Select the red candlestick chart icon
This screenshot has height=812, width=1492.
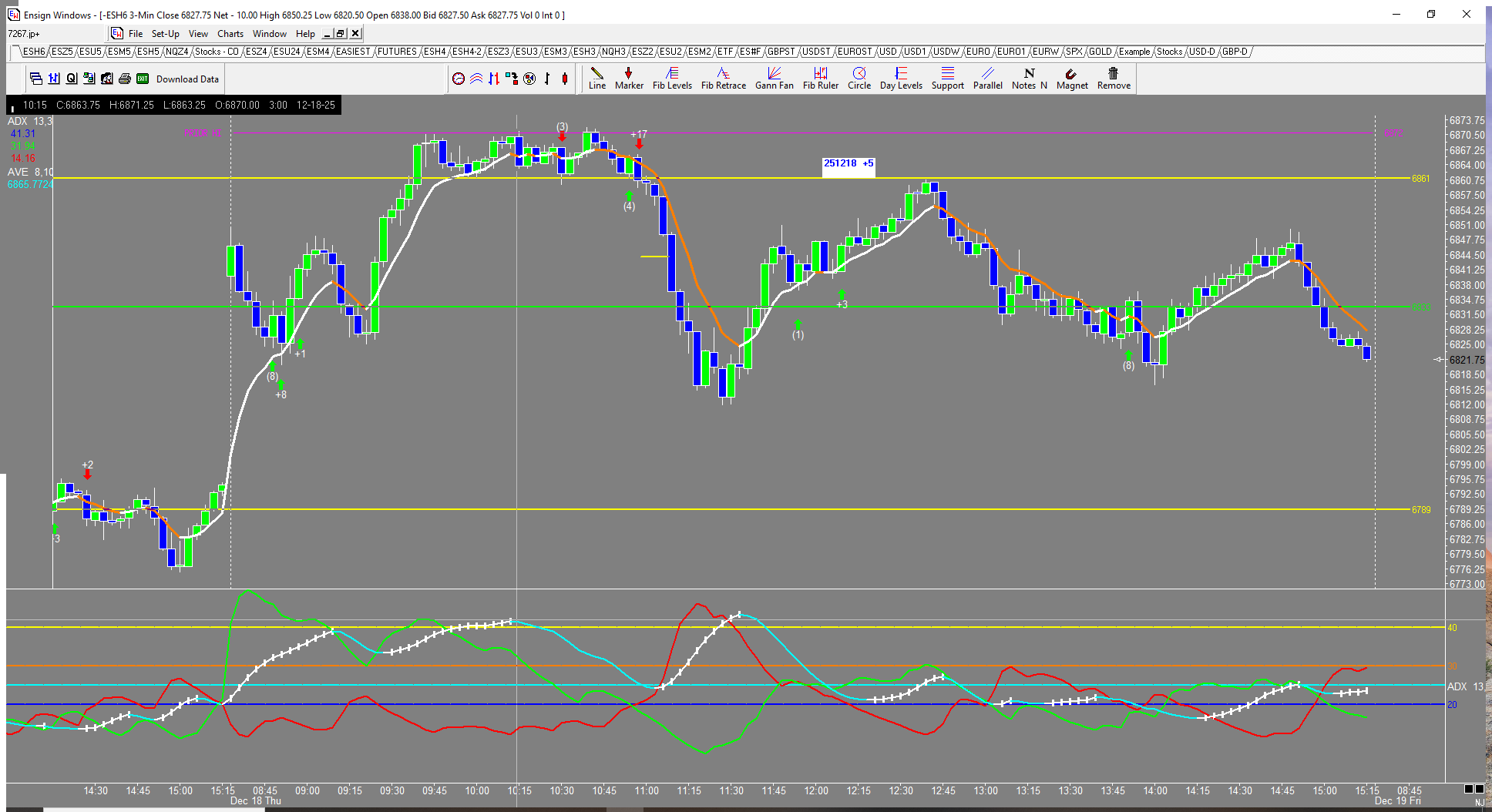(x=565, y=79)
